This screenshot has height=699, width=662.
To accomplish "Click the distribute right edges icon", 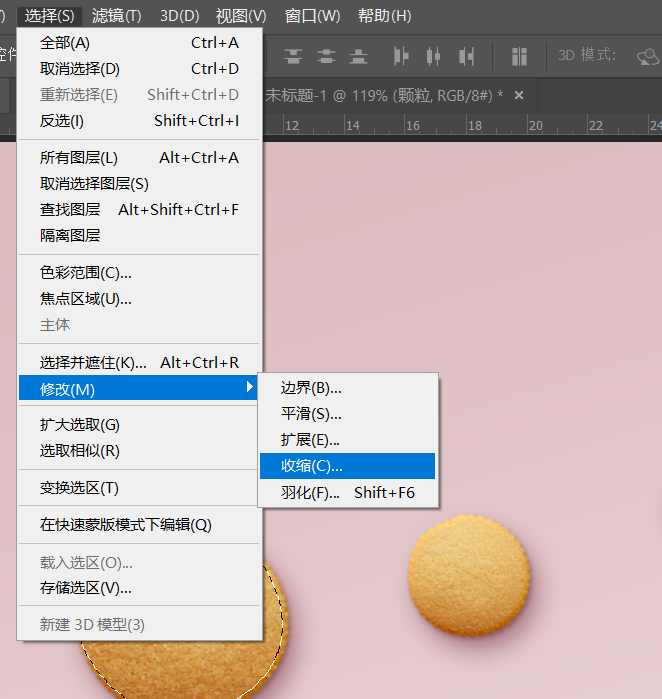I will click(x=466, y=57).
